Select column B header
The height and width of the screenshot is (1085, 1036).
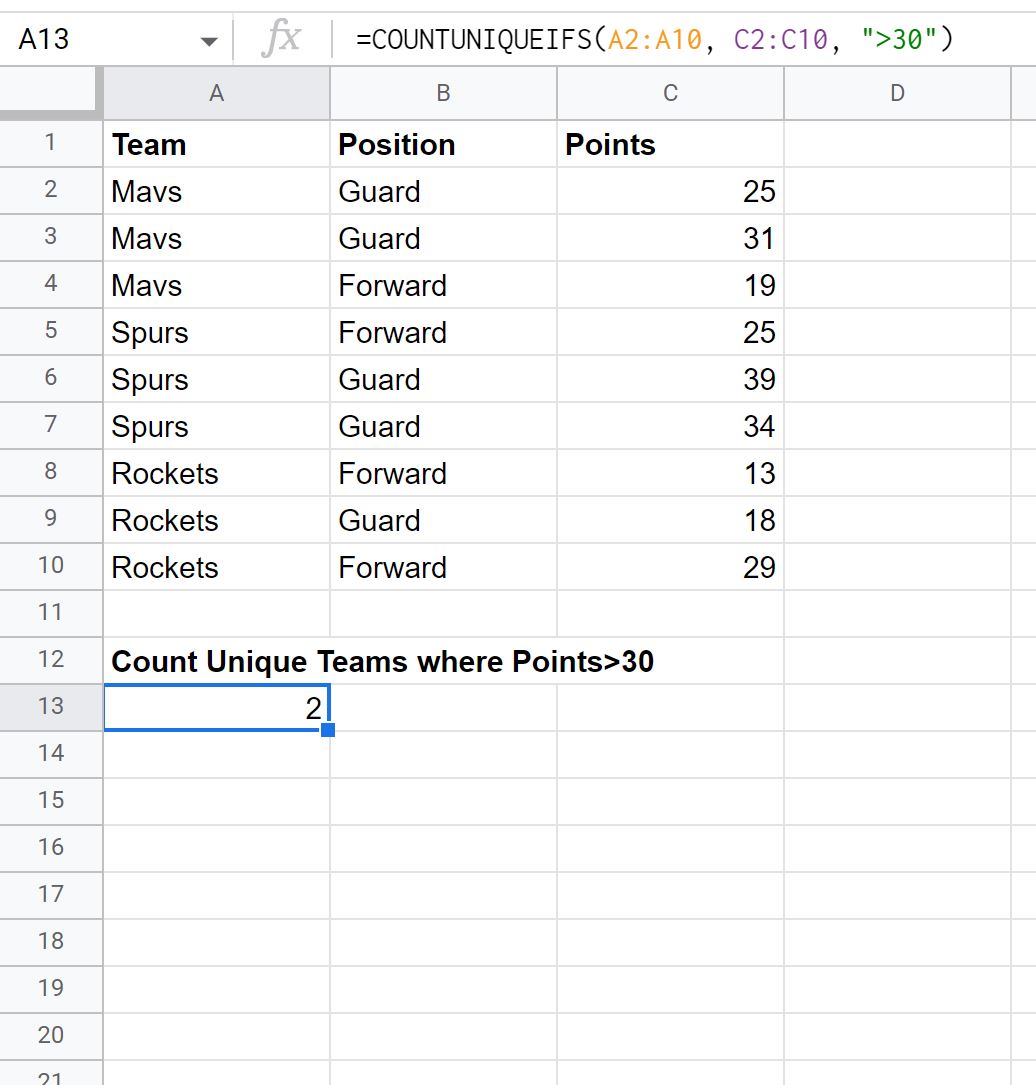click(443, 92)
